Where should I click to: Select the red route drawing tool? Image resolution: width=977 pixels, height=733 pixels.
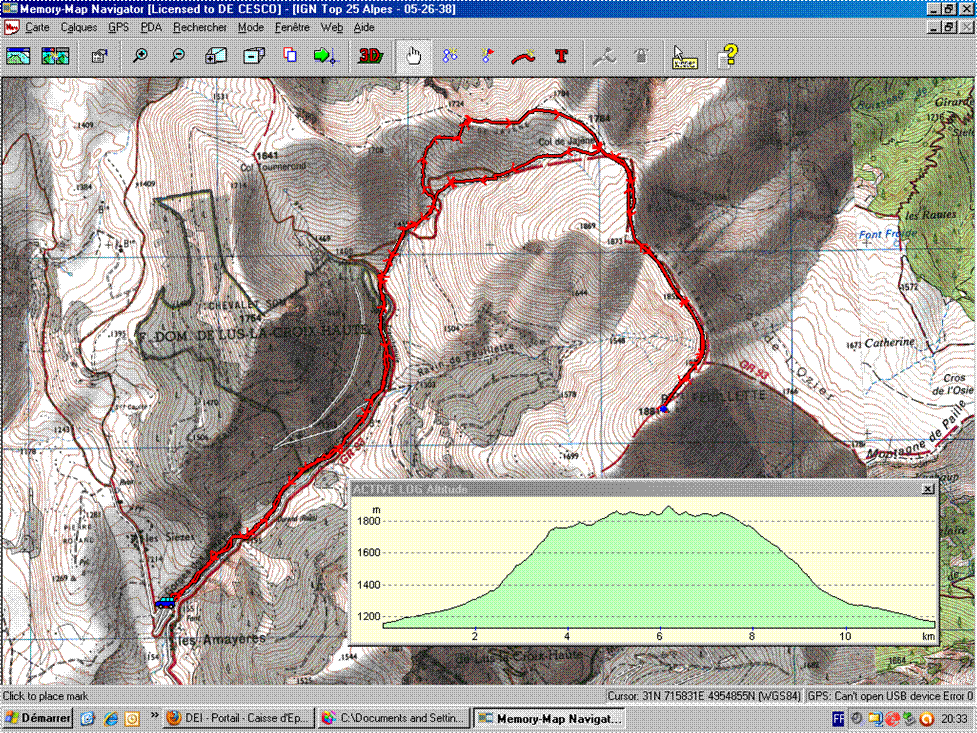click(x=523, y=57)
